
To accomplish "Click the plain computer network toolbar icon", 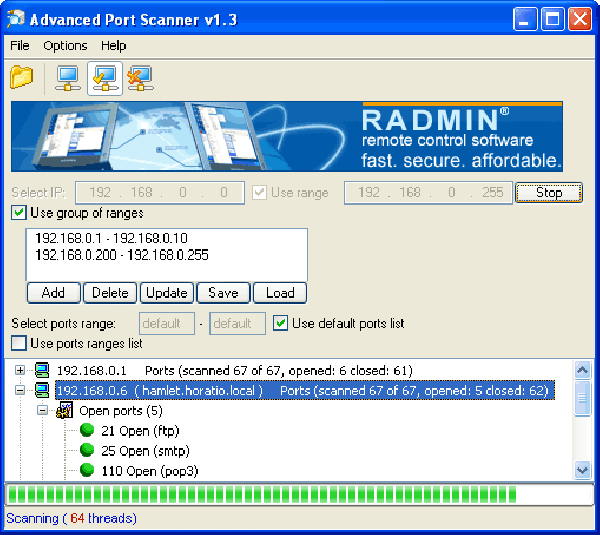I will (68, 78).
